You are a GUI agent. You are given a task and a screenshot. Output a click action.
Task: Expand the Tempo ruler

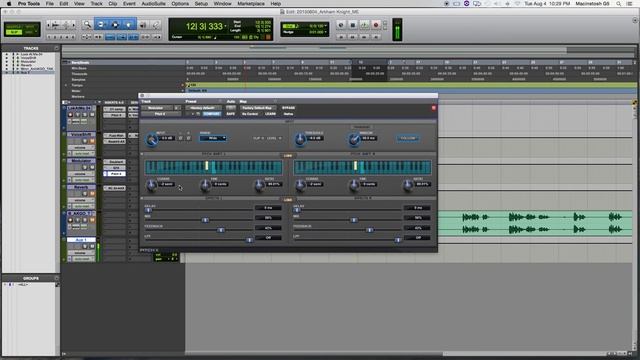(66, 85)
